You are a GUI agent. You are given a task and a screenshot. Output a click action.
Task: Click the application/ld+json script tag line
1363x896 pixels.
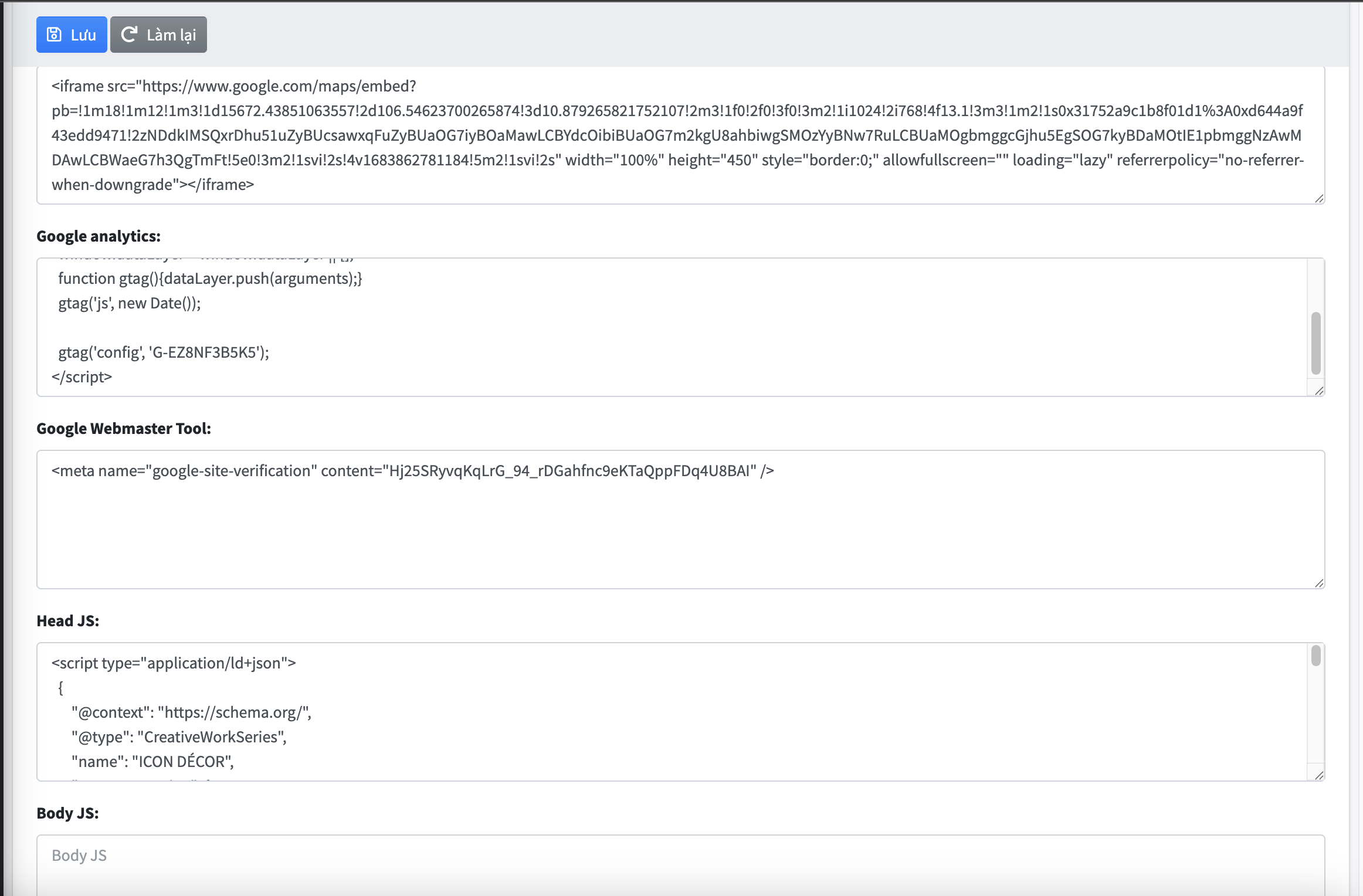coord(174,663)
